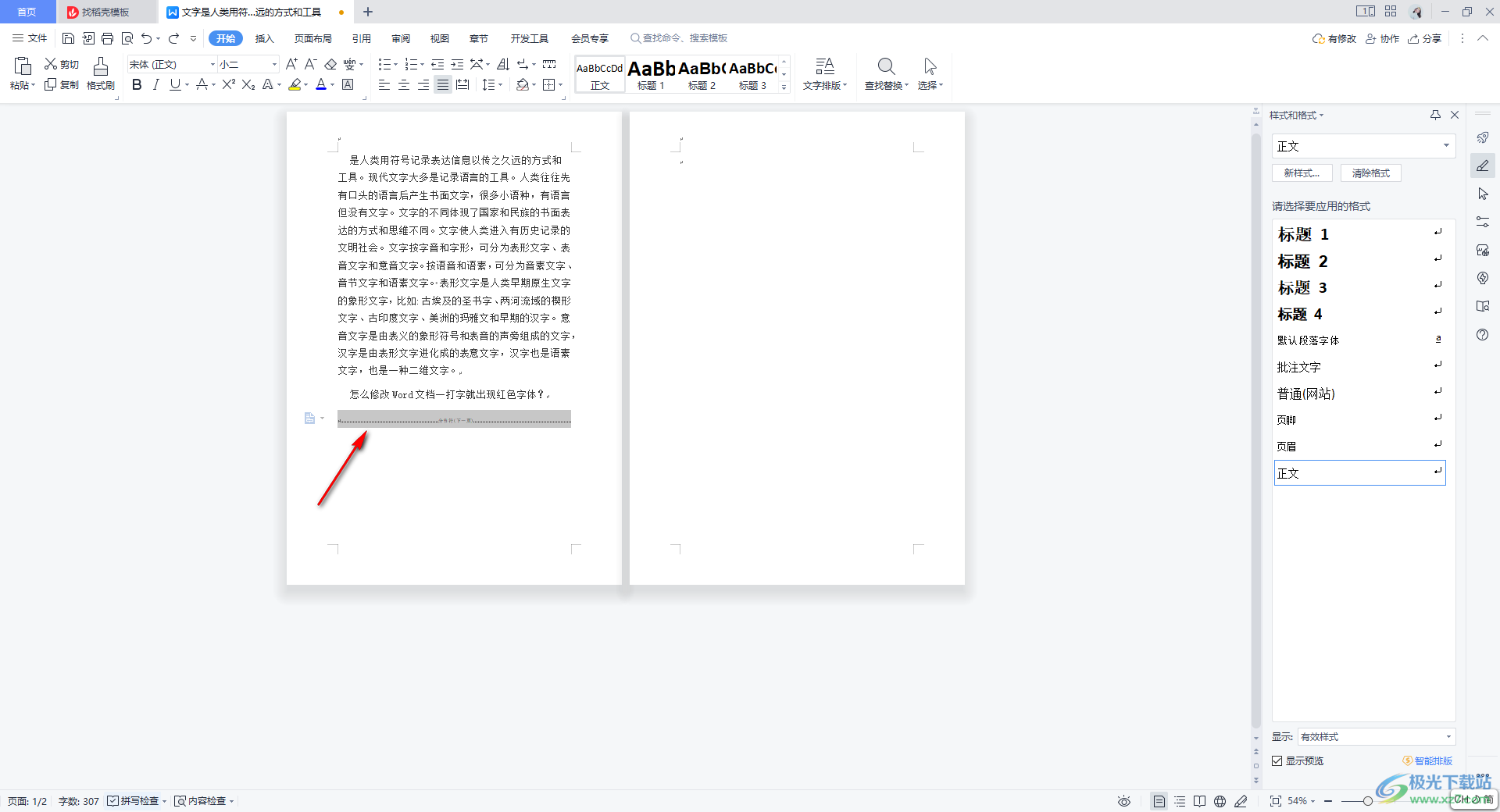Switch to the 审阅 ribbon tab
This screenshot has height=812, width=1500.
click(401, 38)
